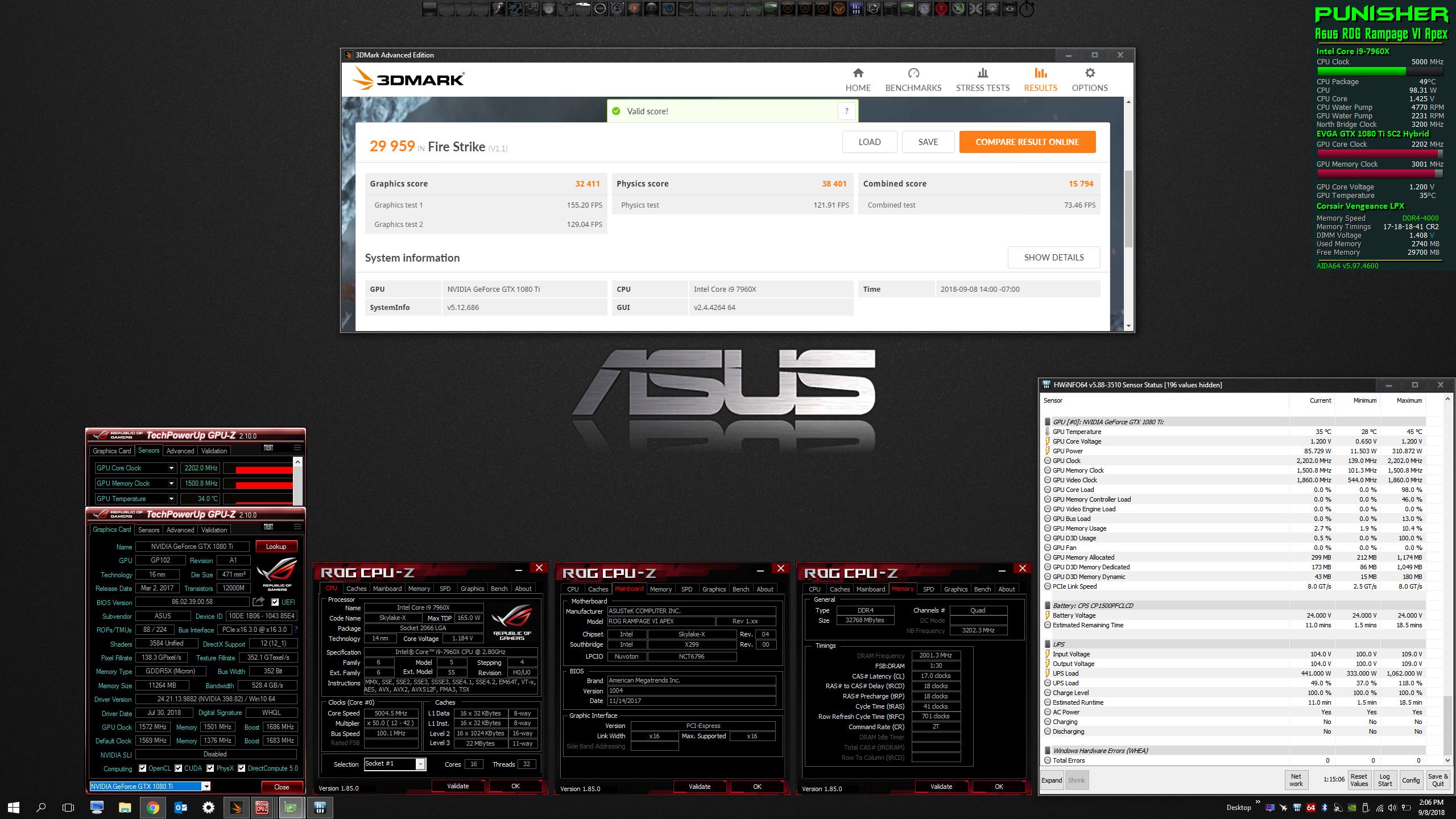1456x819 pixels.
Task: Switch to 3DMark Results tab
Action: [x=1040, y=80]
